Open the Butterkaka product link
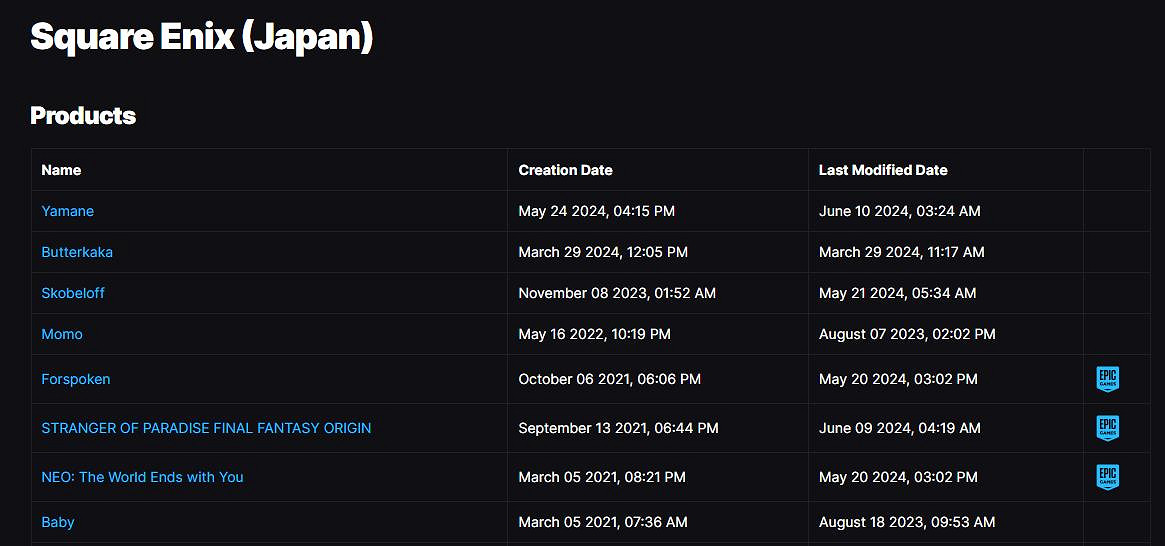 coord(77,252)
